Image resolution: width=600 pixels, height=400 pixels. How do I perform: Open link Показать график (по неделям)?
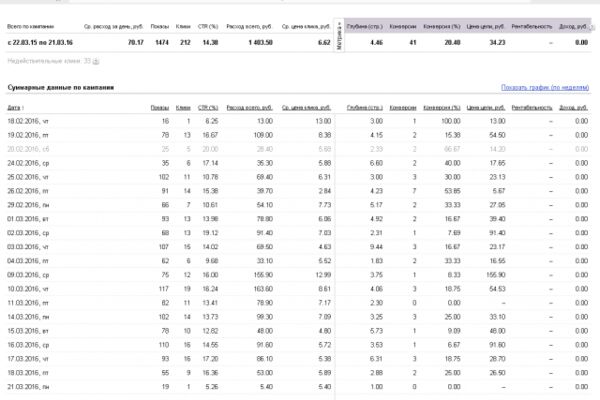tap(545, 88)
